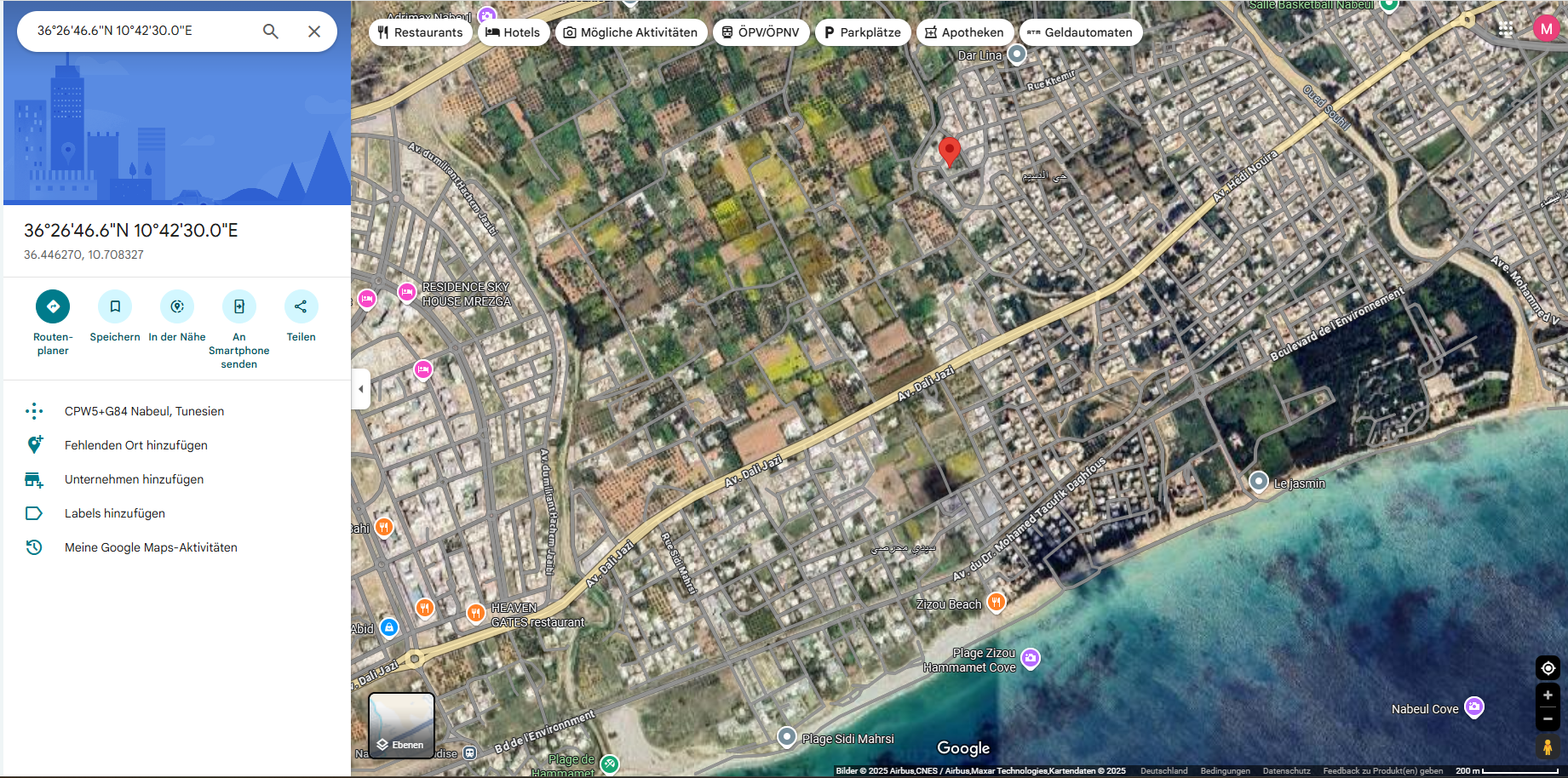This screenshot has height=778, width=1568.
Task: Filter by Geldautomaten chip
Action: (x=1080, y=32)
